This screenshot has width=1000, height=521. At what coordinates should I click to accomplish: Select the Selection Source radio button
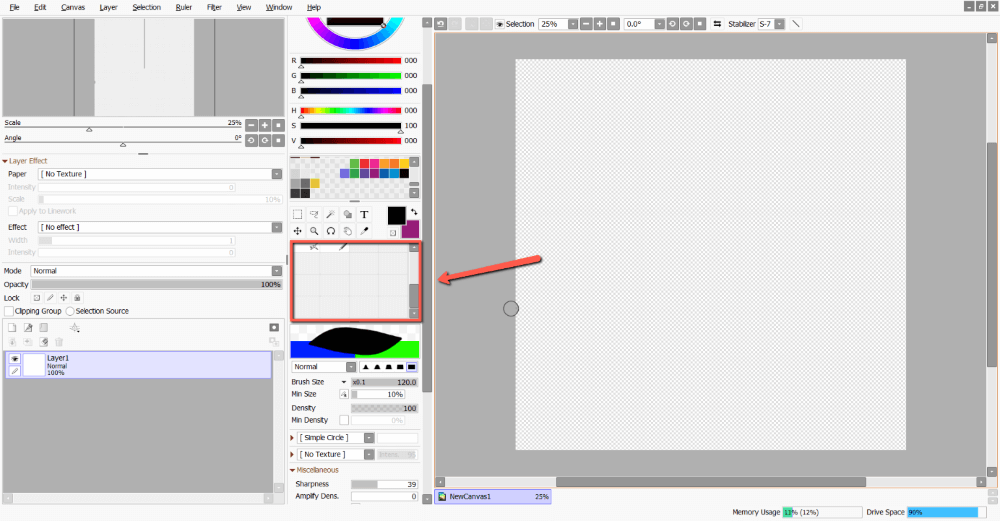click(70, 311)
